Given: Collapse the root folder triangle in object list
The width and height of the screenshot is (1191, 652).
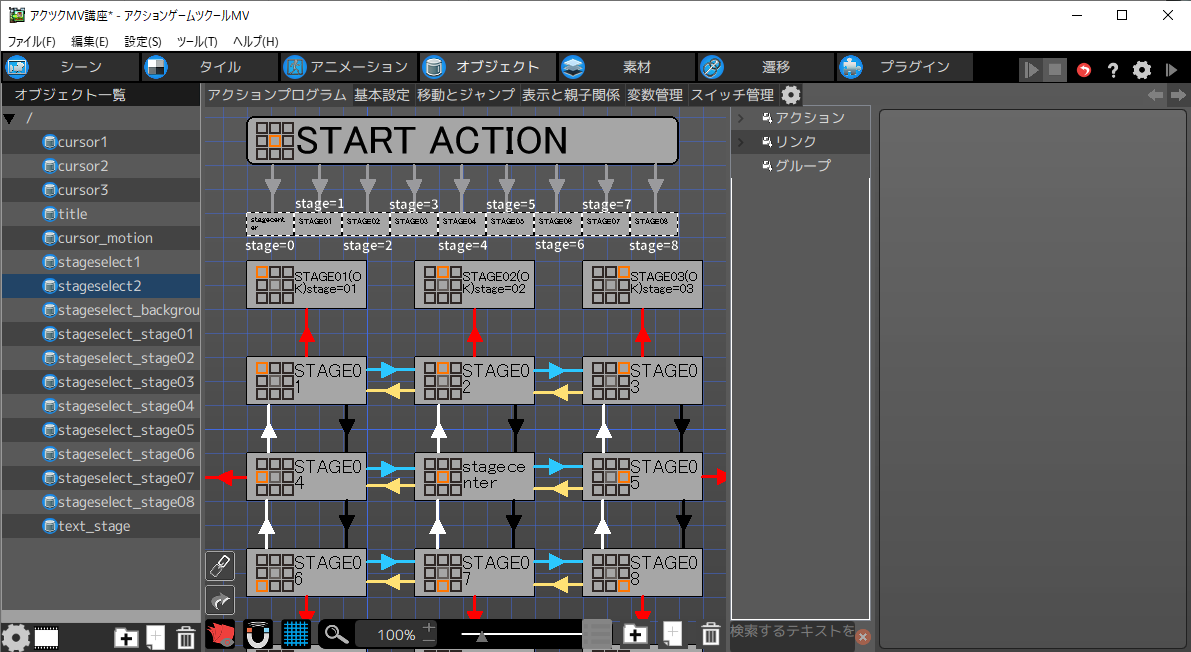Looking at the screenshot, I should pyautogui.click(x=10, y=119).
